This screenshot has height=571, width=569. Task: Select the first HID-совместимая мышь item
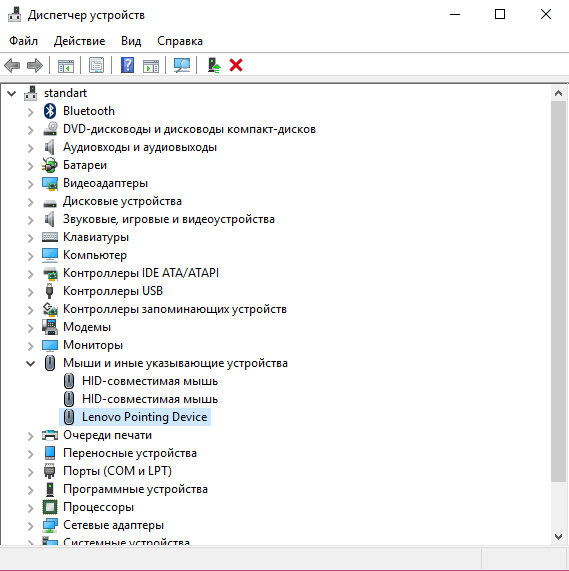tap(141, 381)
